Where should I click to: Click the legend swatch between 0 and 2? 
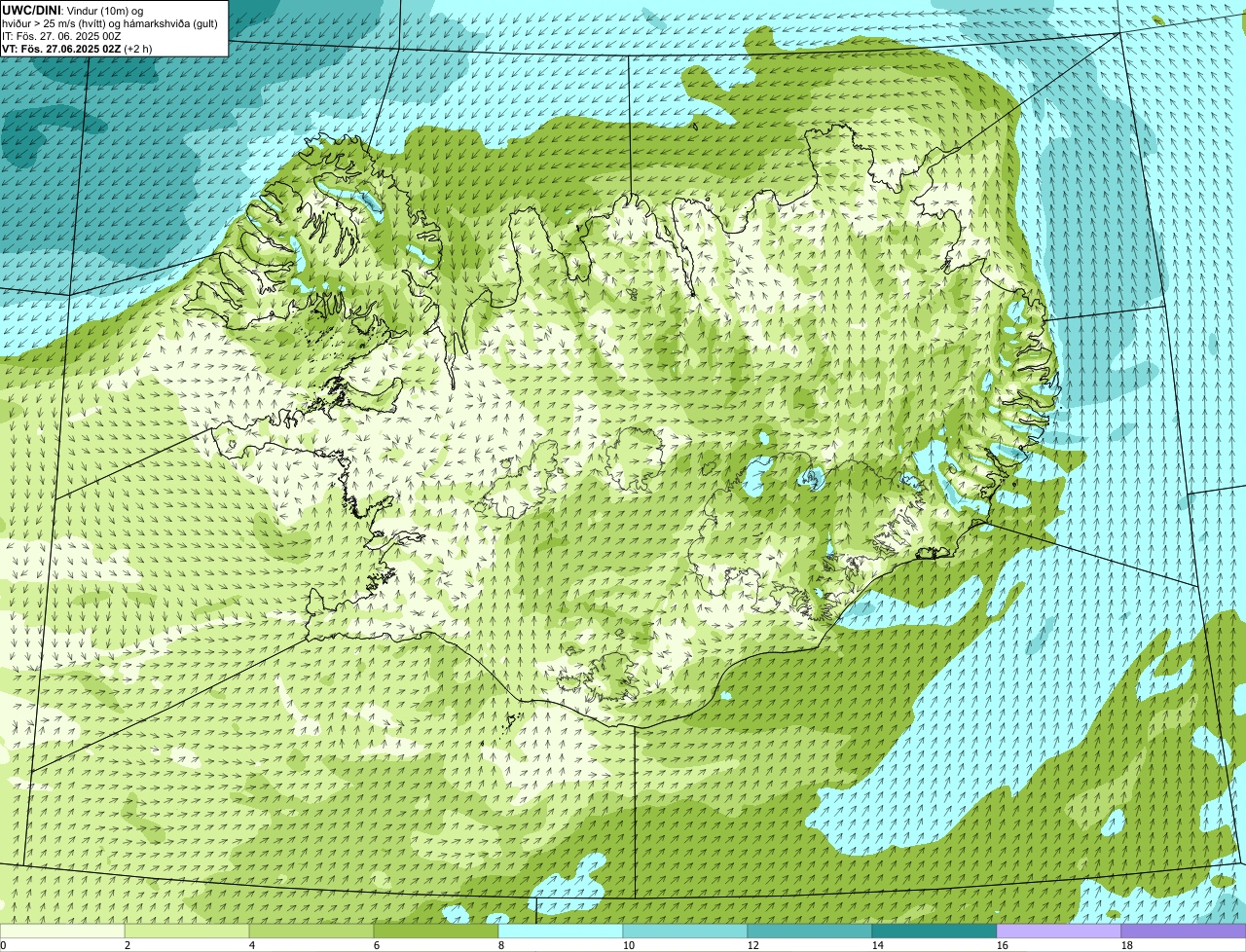[x=62, y=931]
